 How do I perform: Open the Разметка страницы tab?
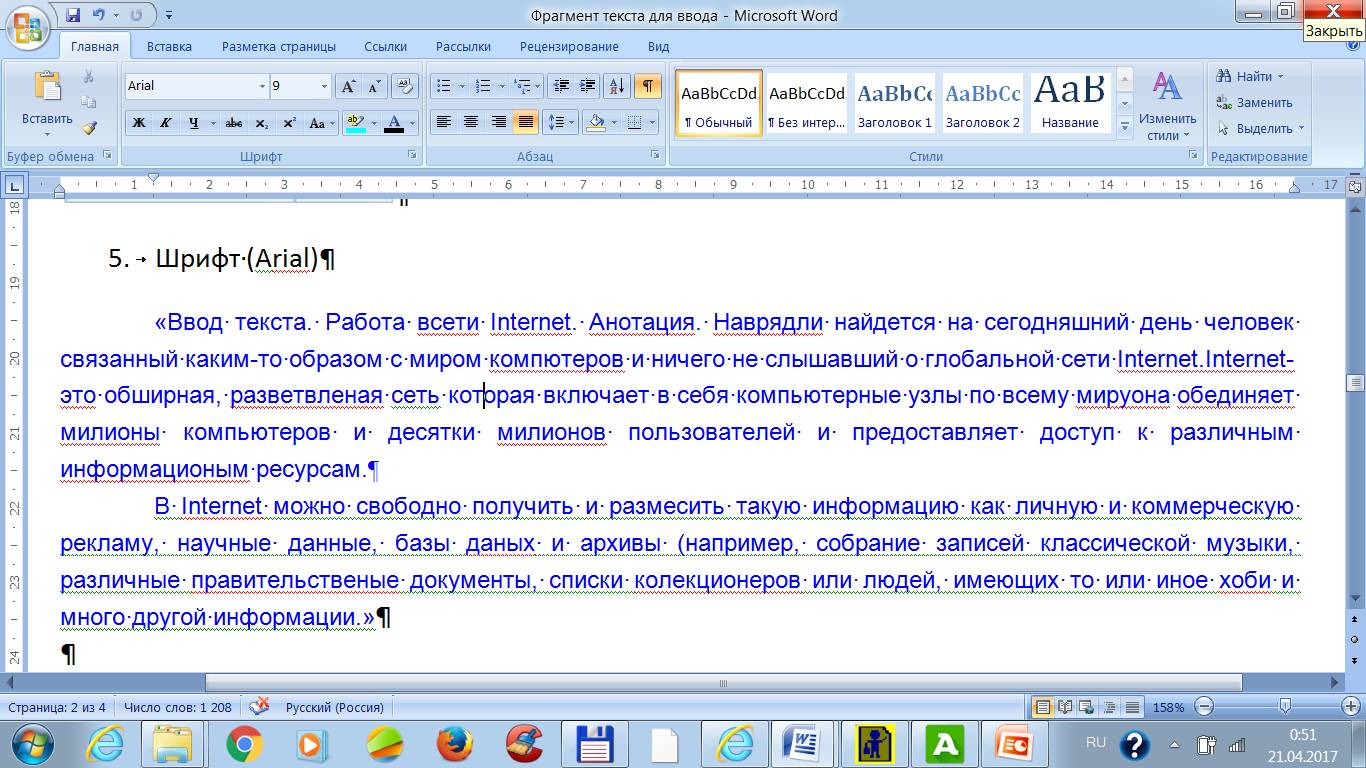[279, 46]
